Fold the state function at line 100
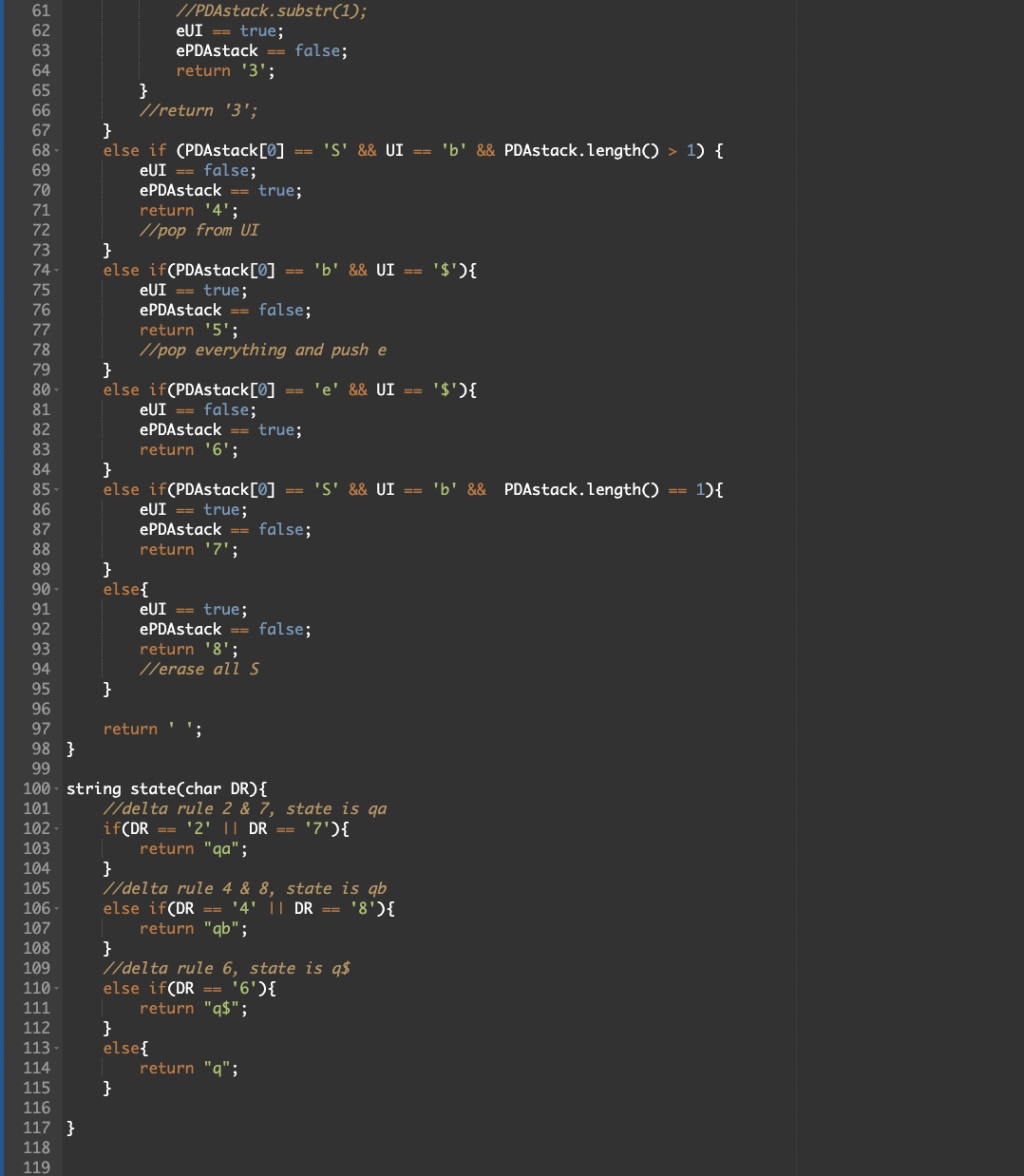Viewport: 1024px width, 1176px height. tap(57, 789)
